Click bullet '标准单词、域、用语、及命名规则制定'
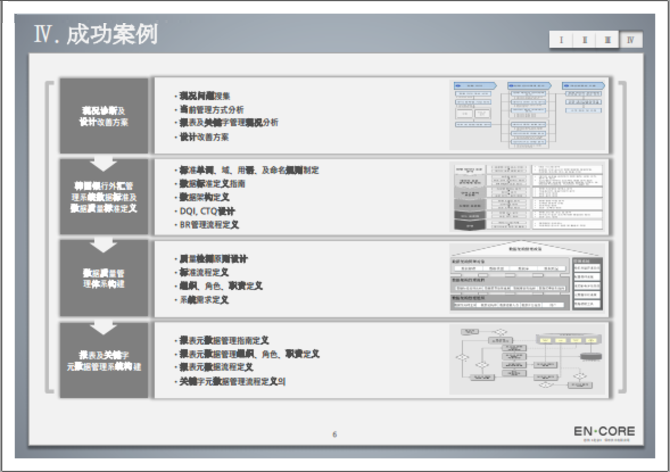Image resolution: width=670 pixels, height=472 pixels. click(249, 170)
